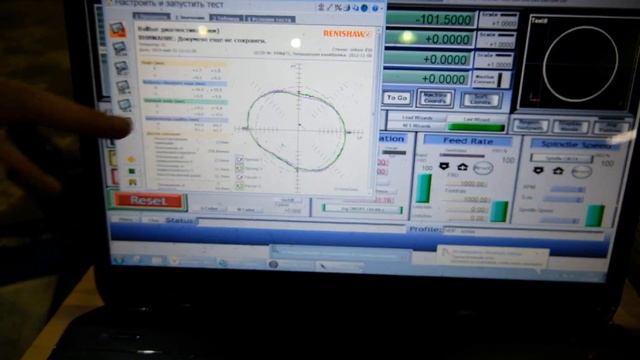
Task: Click the Last Wizard button
Action: [x=477, y=120]
